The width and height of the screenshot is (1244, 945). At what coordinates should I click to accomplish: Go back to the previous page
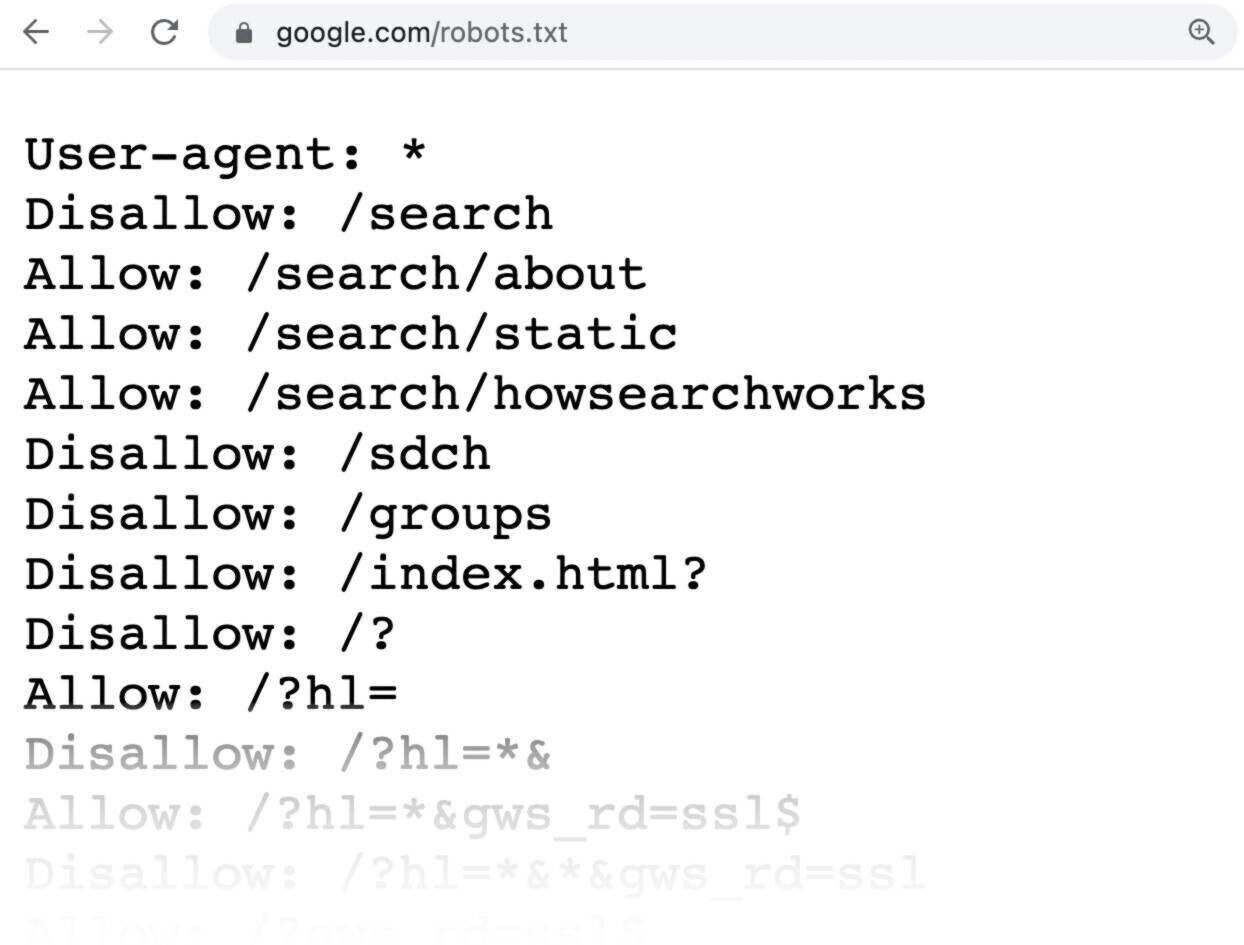[x=36, y=32]
